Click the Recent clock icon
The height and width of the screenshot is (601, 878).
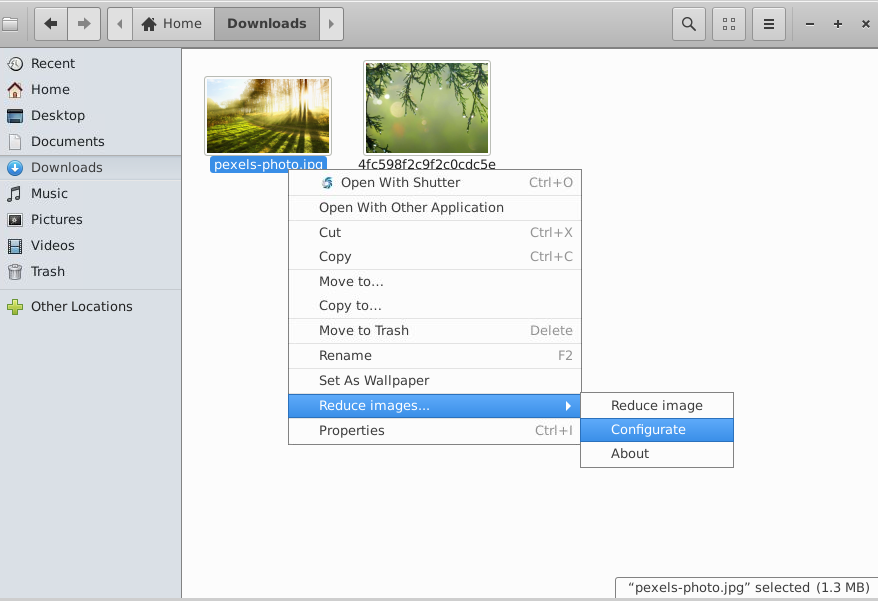click(x=15, y=64)
